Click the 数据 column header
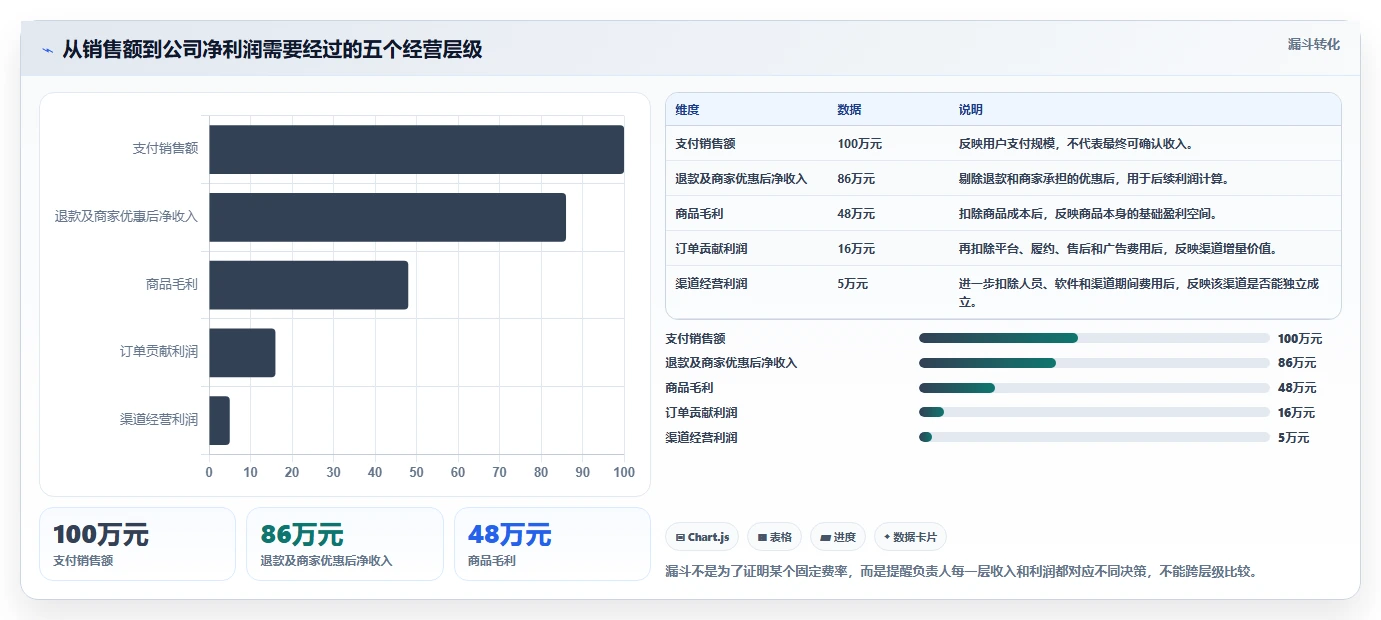Viewport: 1381px width, 620px height. tap(849, 109)
